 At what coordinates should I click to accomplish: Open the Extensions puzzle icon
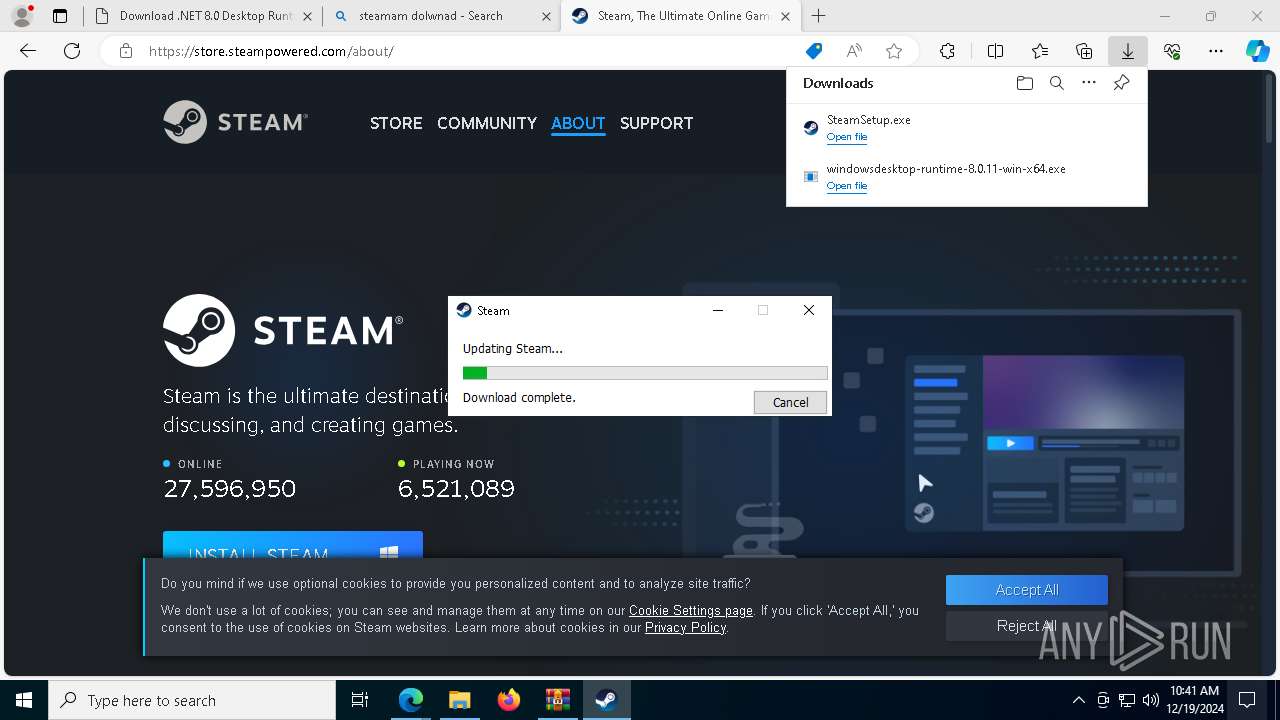pyautogui.click(x=947, y=51)
